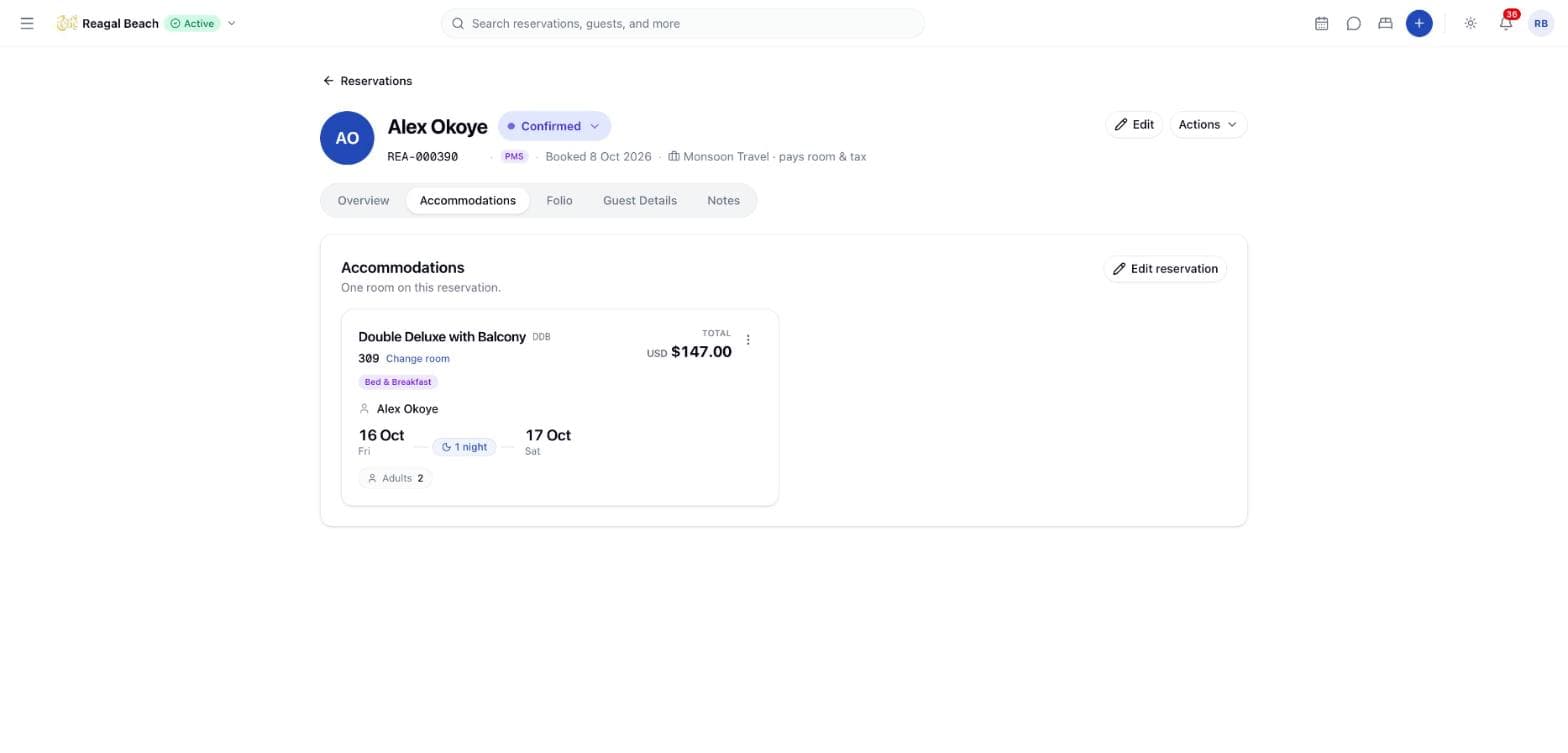
Task: Open the calendar icon in header
Action: pyautogui.click(x=1321, y=23)
